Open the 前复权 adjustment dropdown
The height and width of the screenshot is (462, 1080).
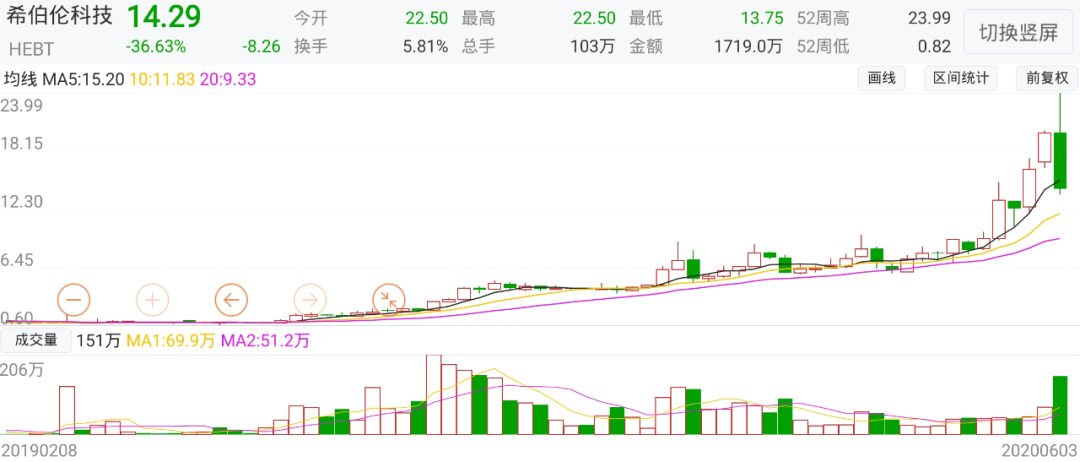click(1047, 79)
